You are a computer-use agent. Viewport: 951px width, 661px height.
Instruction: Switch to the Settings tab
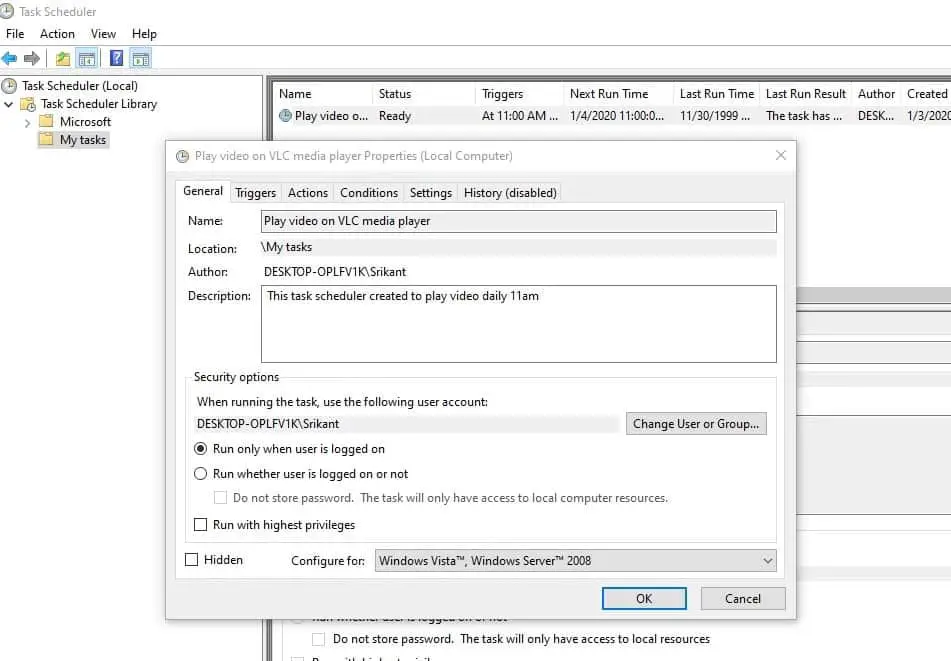(431, 193)
